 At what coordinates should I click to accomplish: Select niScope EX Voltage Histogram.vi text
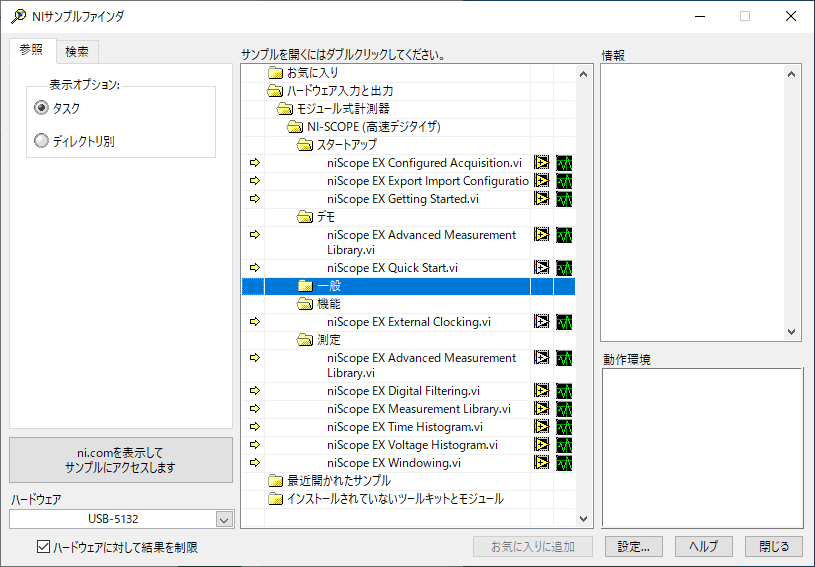(412, 445)
